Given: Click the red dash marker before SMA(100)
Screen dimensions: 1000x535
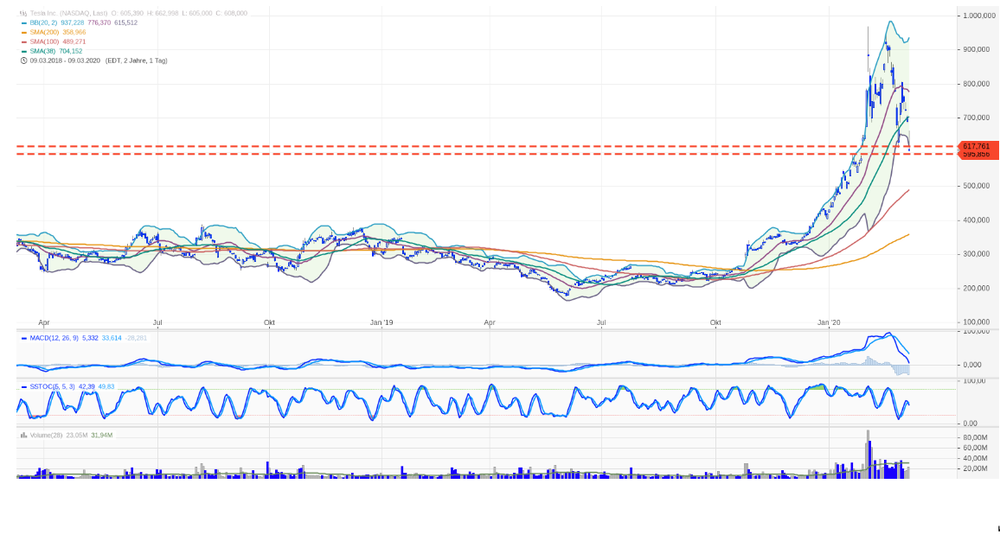Looking at the screenshot, I should coord(24,41).
